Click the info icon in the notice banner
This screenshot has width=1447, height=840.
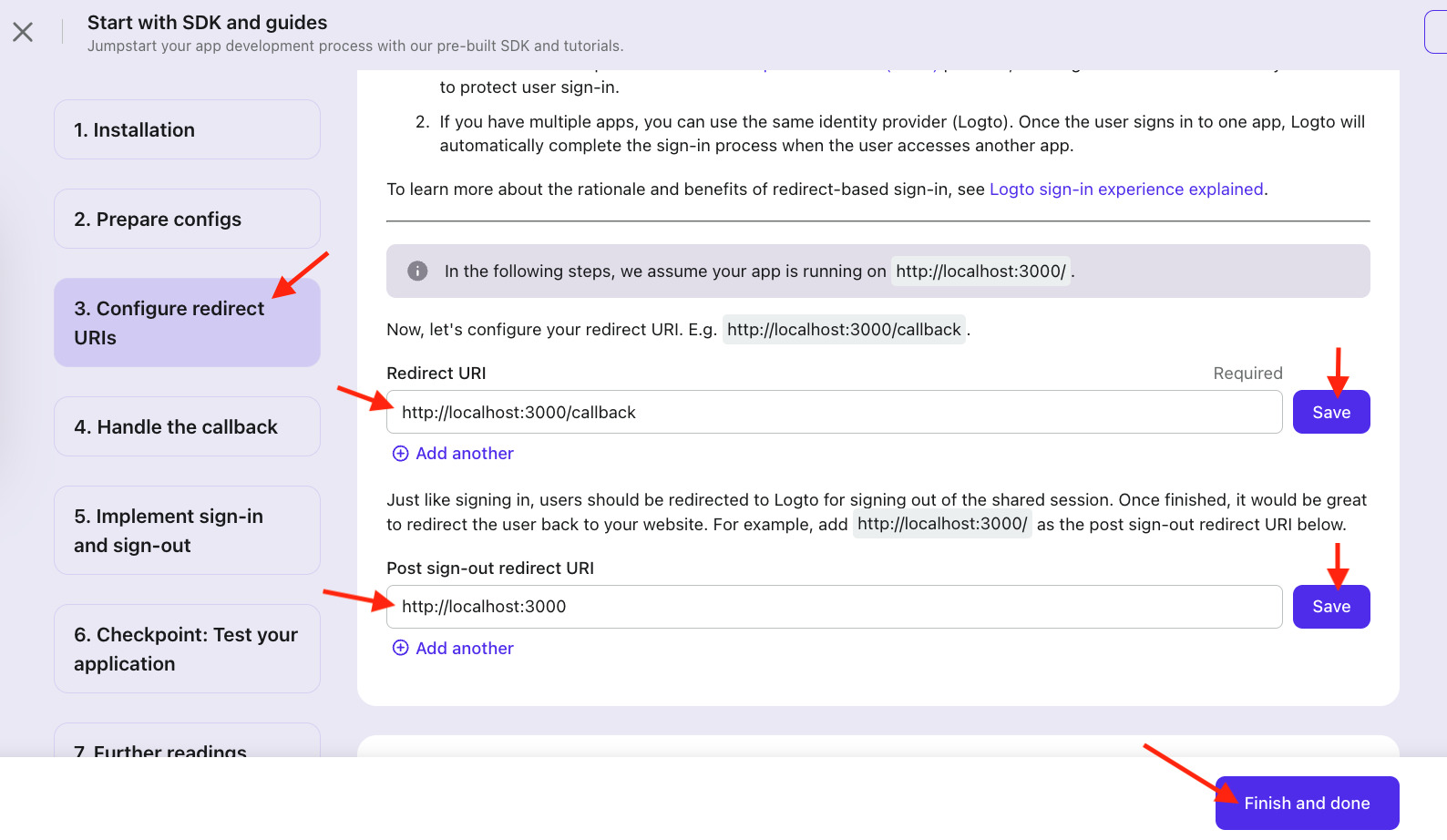coord(417,271)
